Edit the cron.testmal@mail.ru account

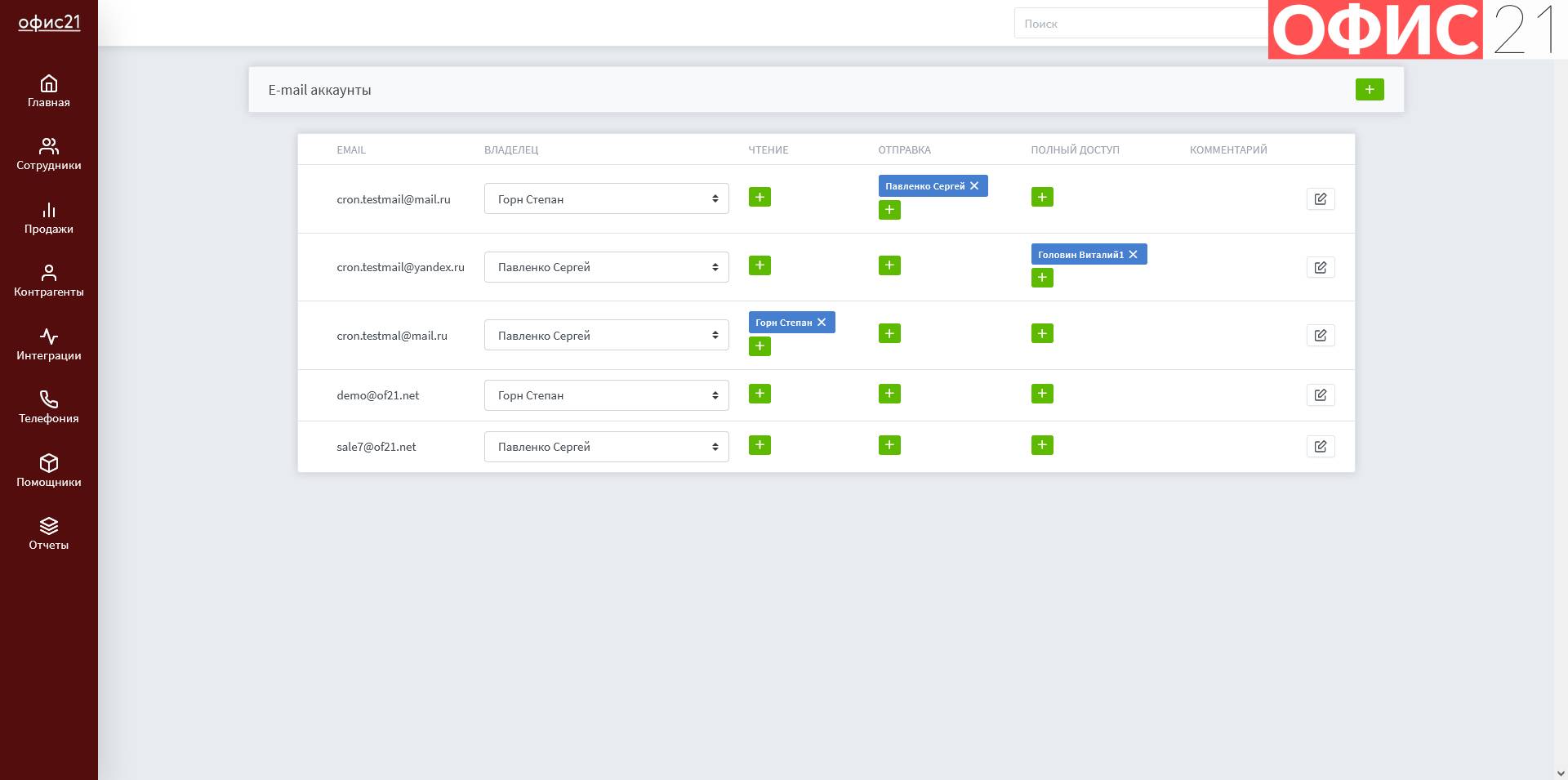(1321, 335)
